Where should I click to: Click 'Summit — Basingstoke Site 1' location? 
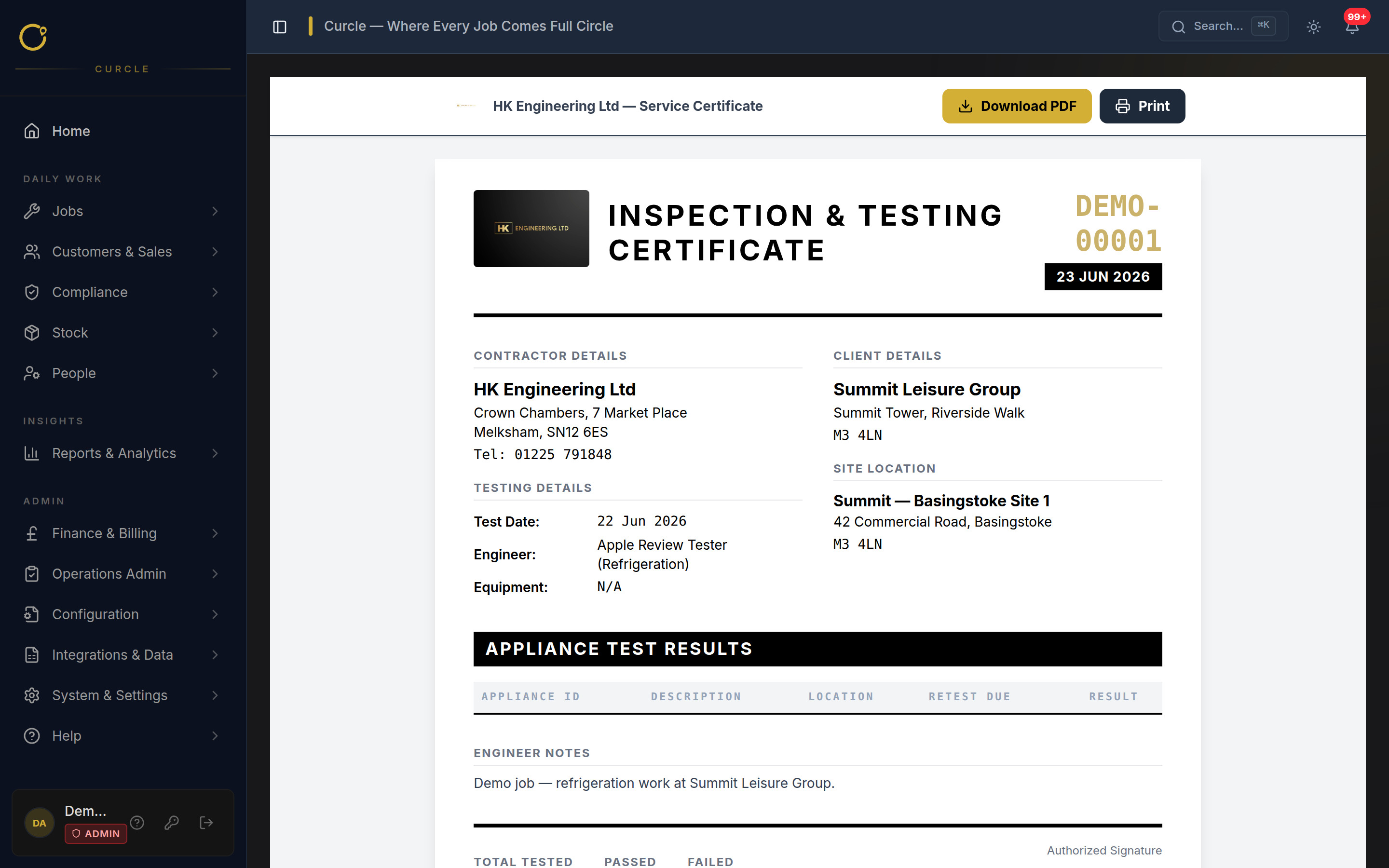(941, 501)
